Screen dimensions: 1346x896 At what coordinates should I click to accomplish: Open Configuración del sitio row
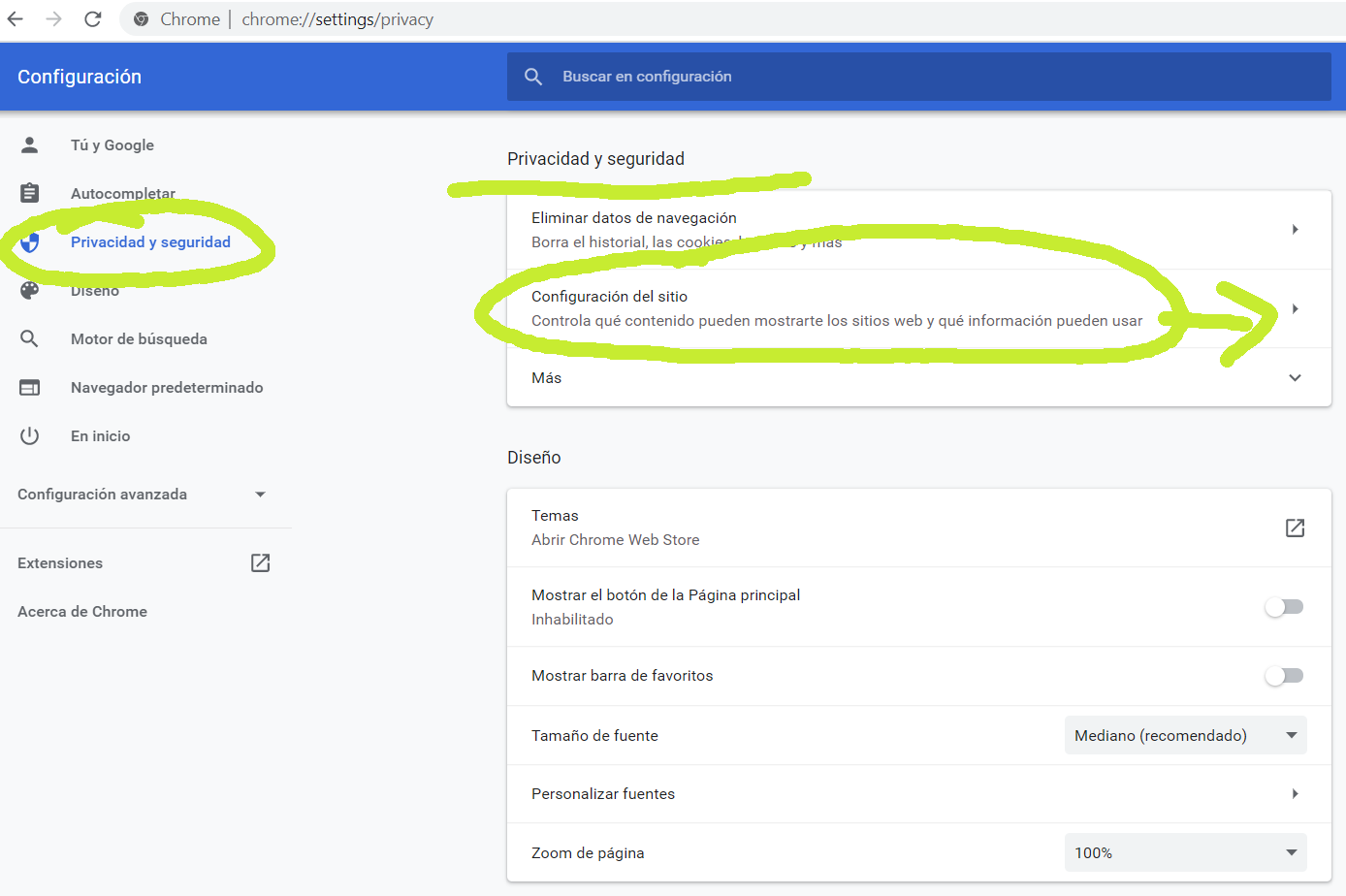click(x=918, y=308)
